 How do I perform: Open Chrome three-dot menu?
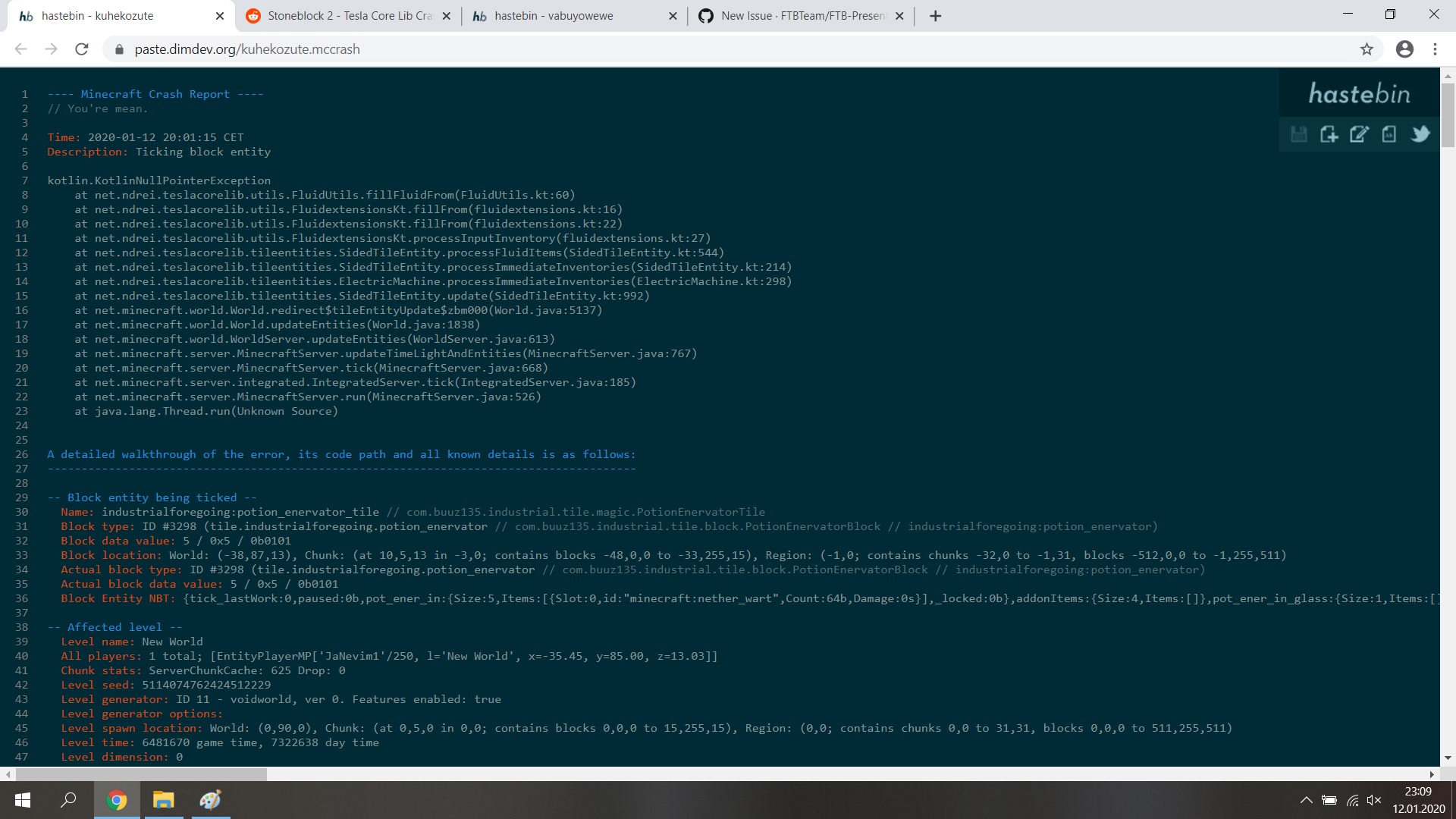coord(1435,49)
